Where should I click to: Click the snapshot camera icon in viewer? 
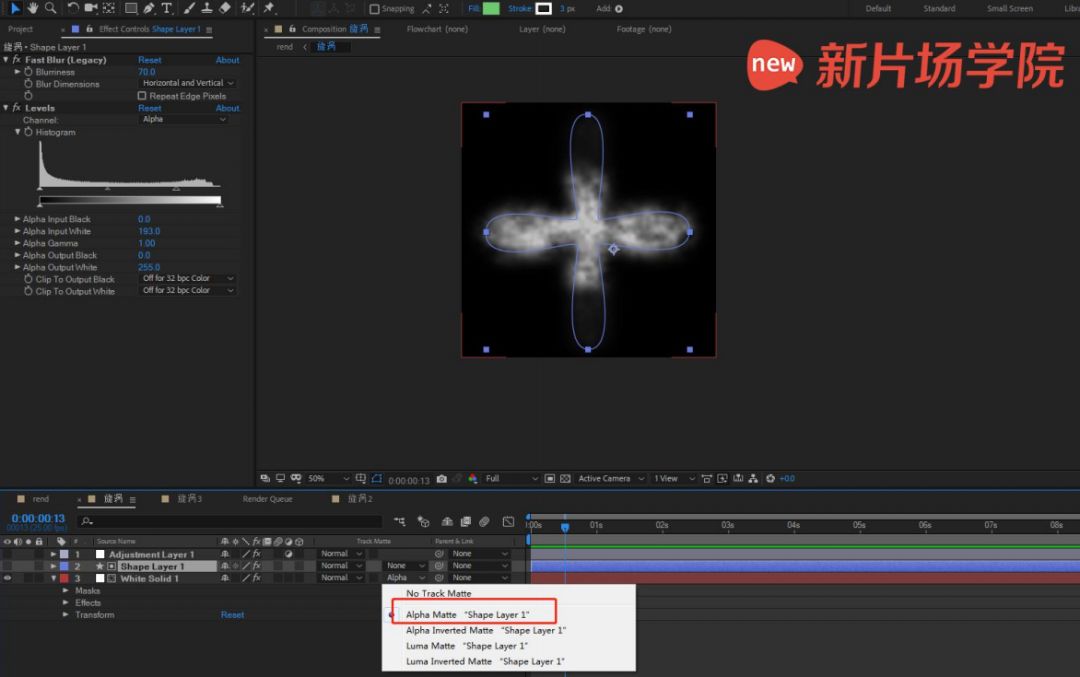coord(441,479)
